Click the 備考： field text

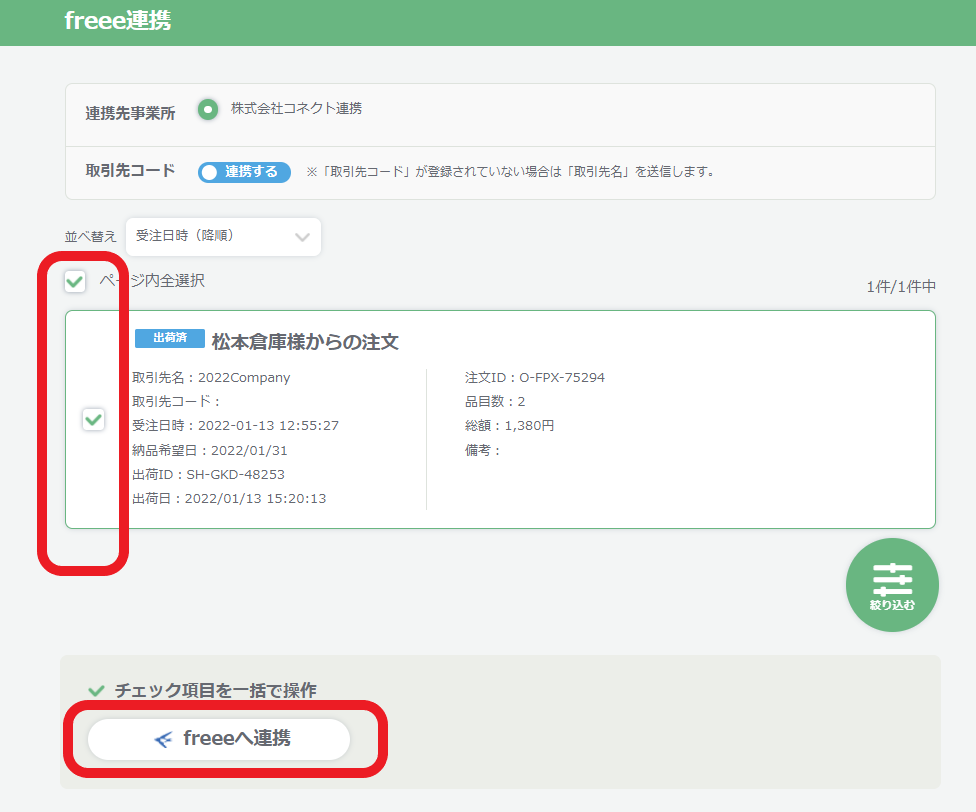pos(482,450)
